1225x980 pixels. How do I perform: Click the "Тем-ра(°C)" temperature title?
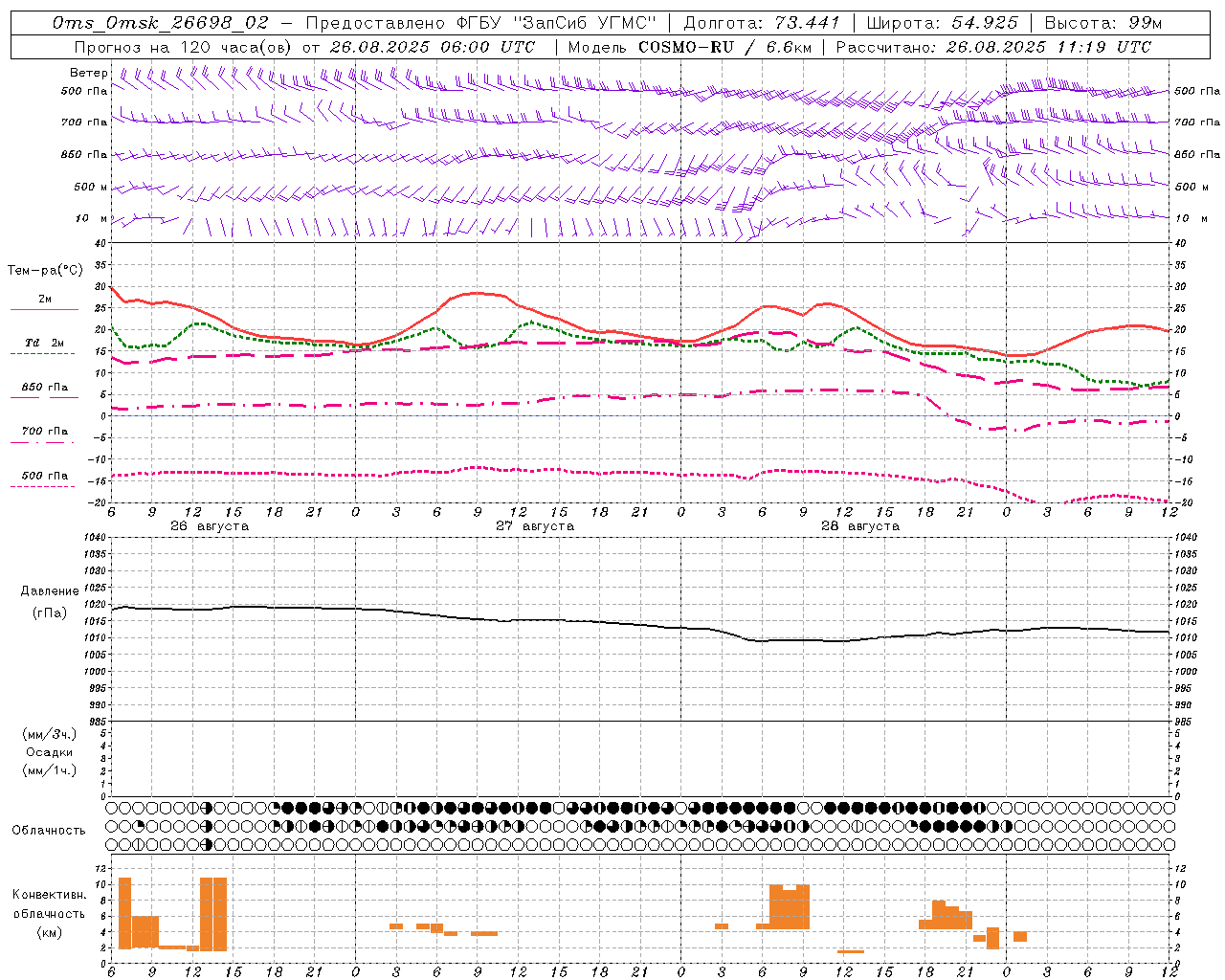(45, 271)
